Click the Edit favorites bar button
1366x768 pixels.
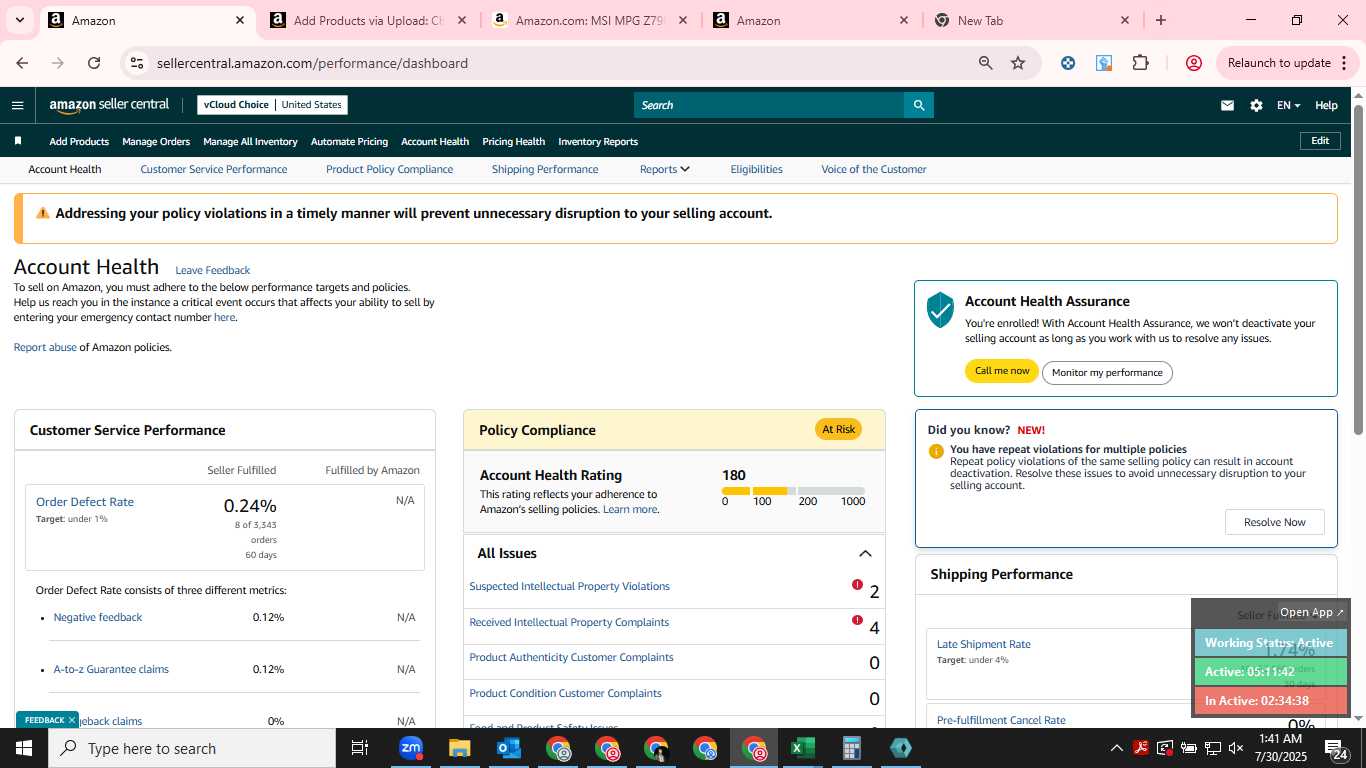click(1320, 141)
